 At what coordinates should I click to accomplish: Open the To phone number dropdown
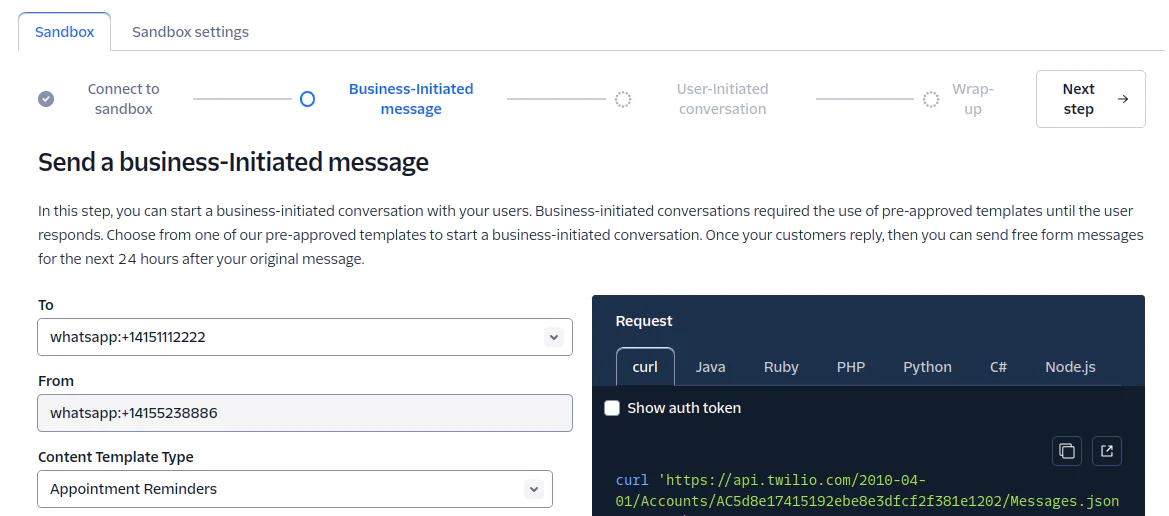305,337
